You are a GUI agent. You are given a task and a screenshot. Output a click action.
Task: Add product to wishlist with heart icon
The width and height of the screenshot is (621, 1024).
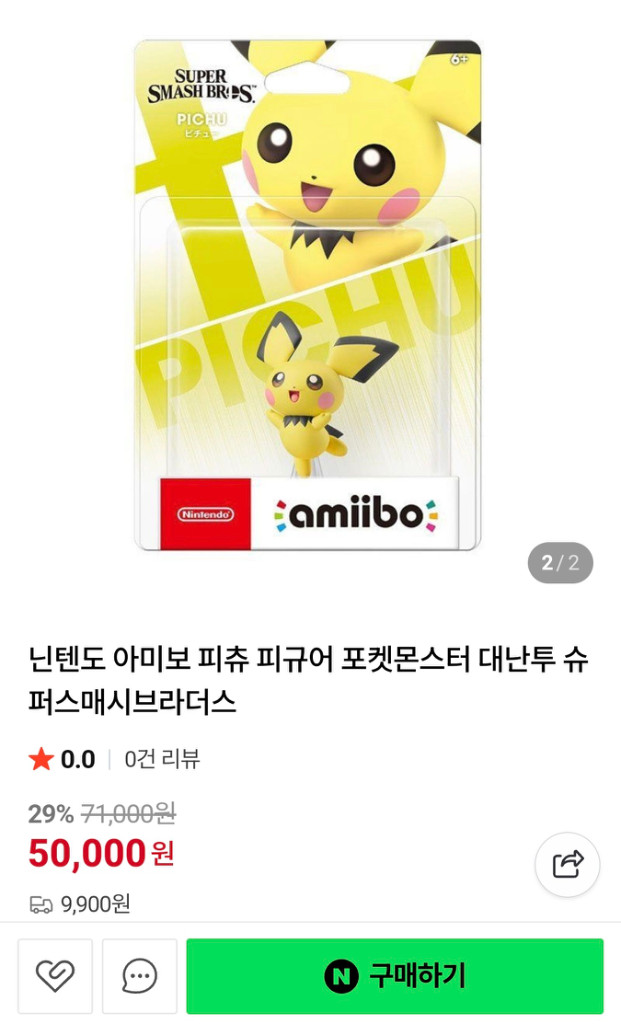pos(55,976)
